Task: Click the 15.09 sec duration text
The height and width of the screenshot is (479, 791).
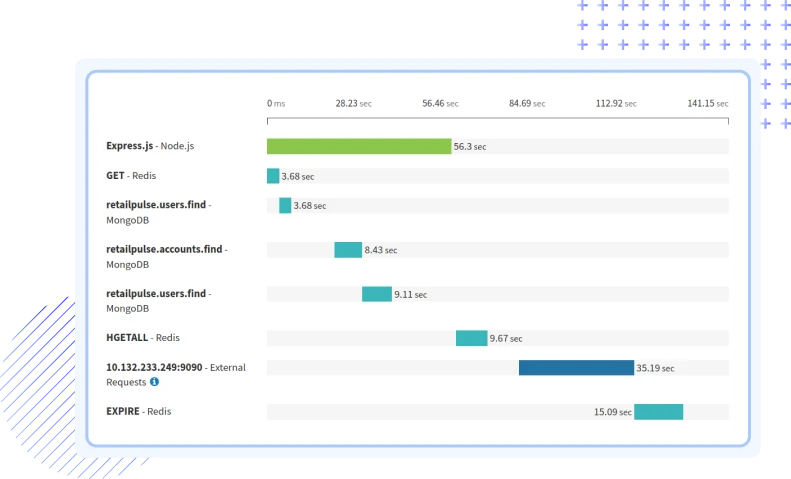Action: pyautogui.click(x=612, y=412)
